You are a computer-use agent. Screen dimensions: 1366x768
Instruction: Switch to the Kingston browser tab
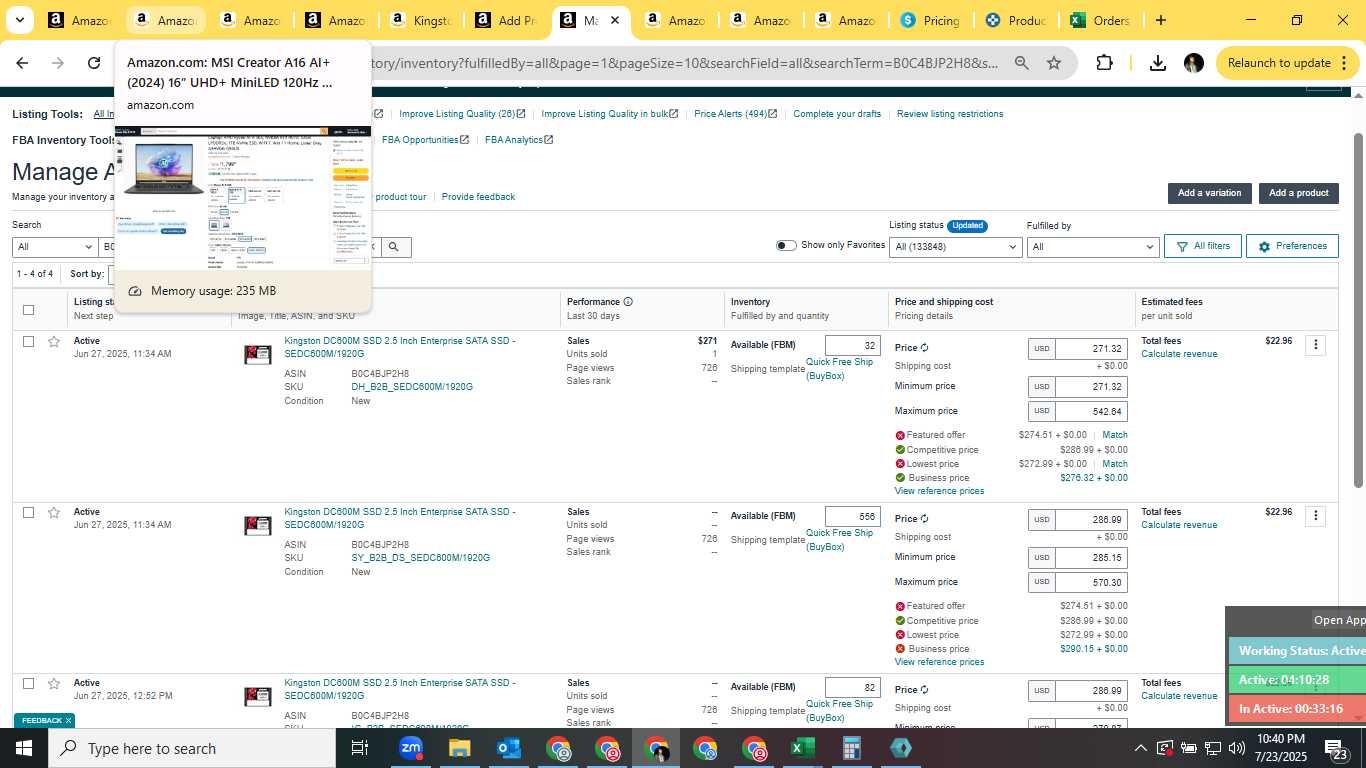click(419, 20)
